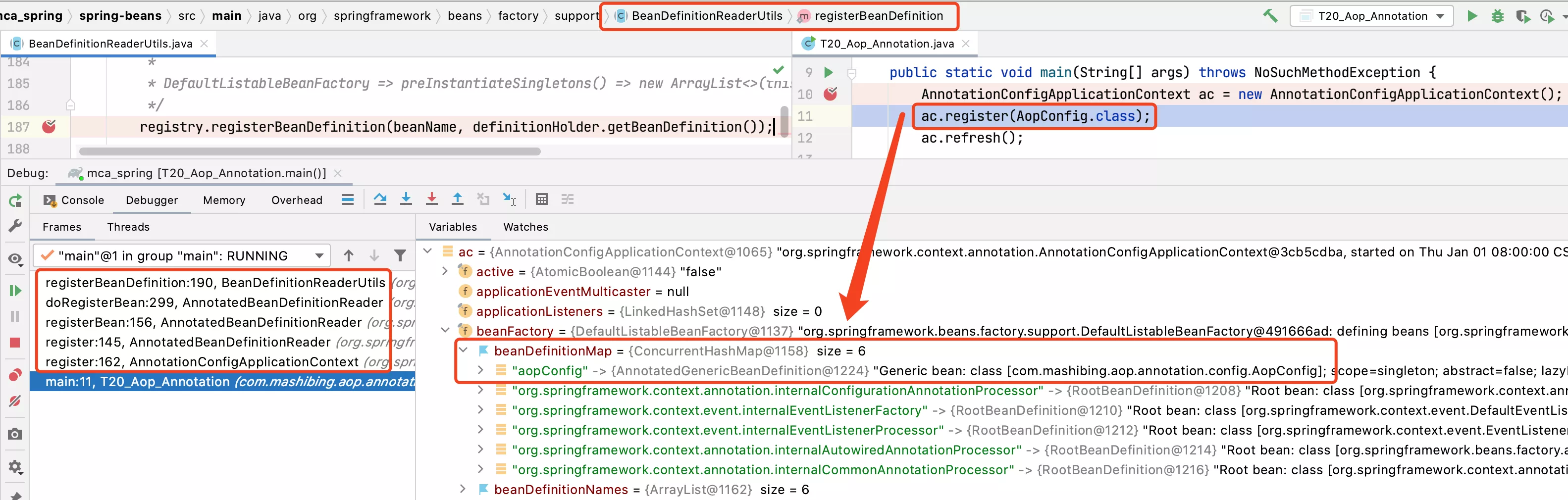The width and height of the screenshot is (1568, 500).
Task: Rerun debug session from the side toolbar
Action: tap(15, 200)
